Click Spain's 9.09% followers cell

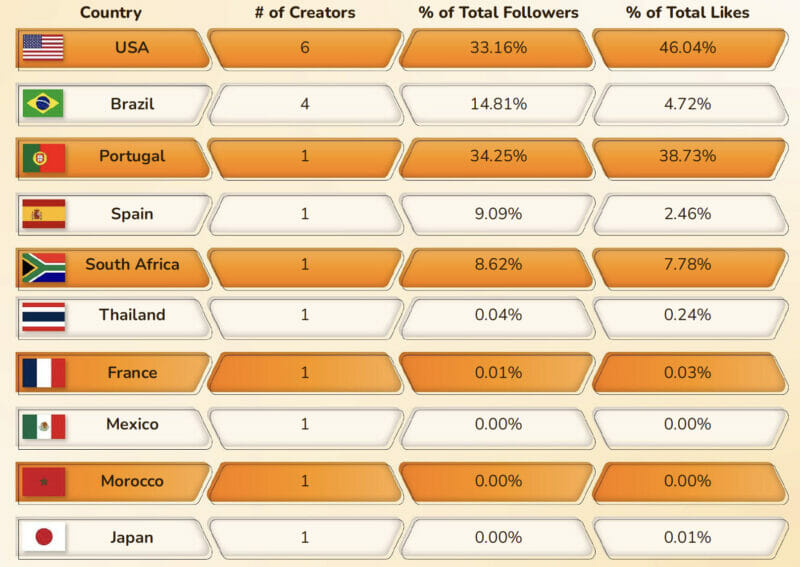coord(498,213)
